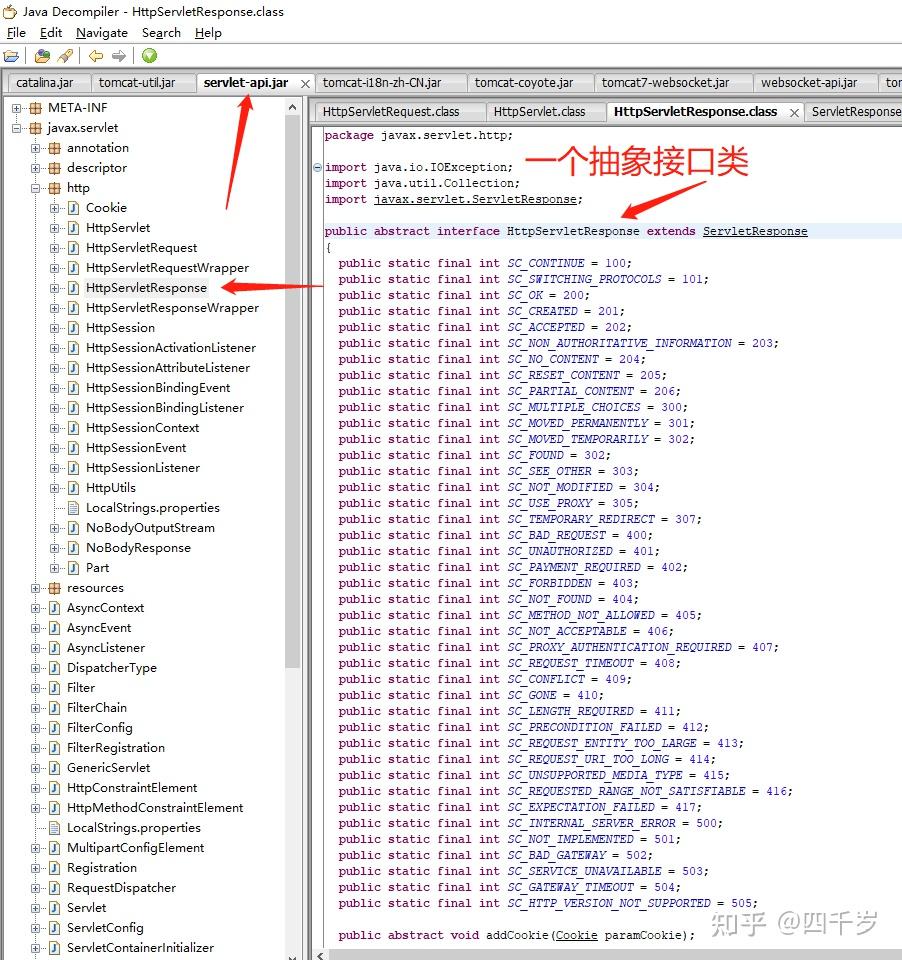Click the tree panel vertical scrollbar thumb
This screenshot has width=902, height=960.
[x=293, y=392]
